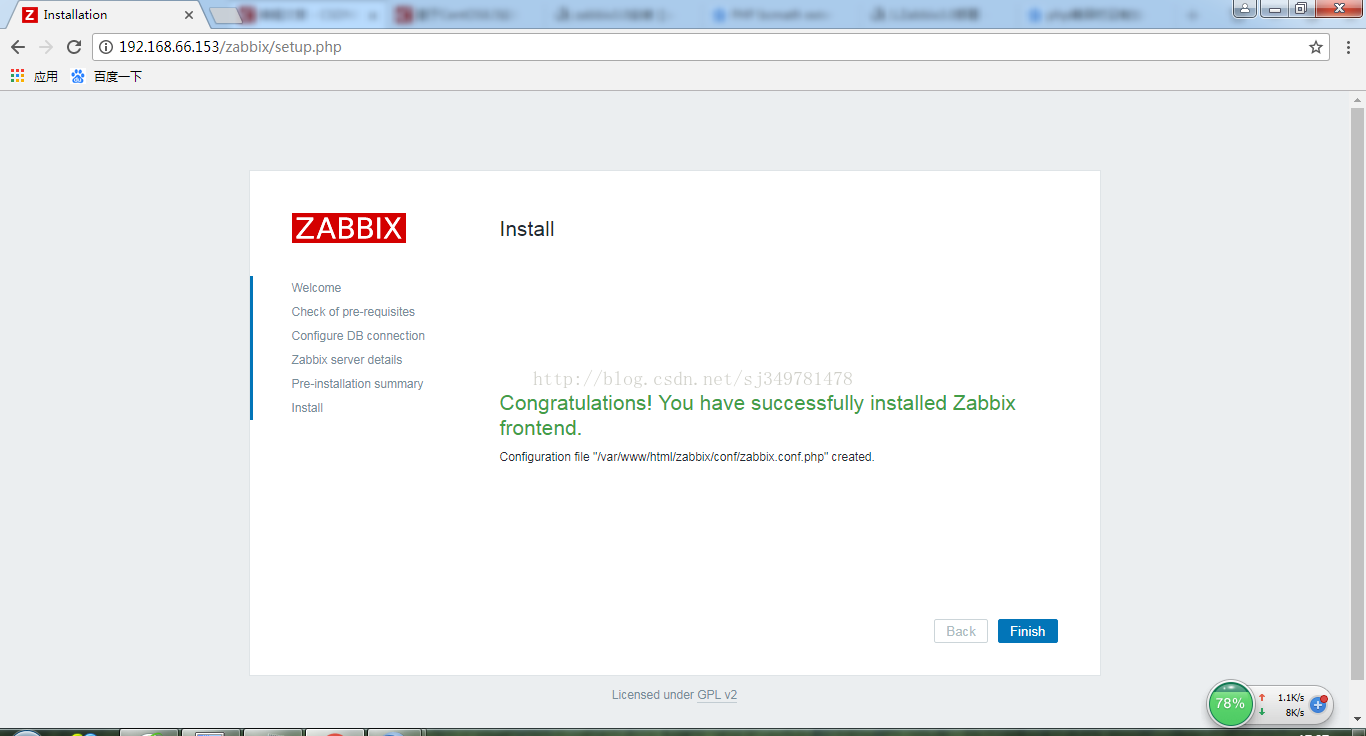Bookmark this page with the star icon

[x=1316, y=47]
